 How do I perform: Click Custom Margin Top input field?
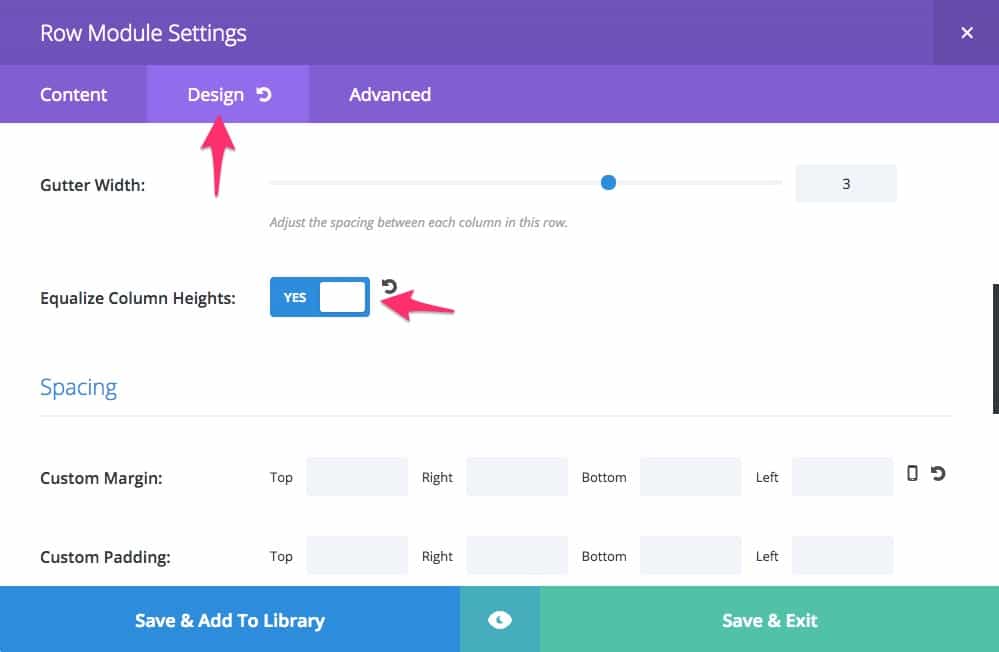(x=357, y=477)
